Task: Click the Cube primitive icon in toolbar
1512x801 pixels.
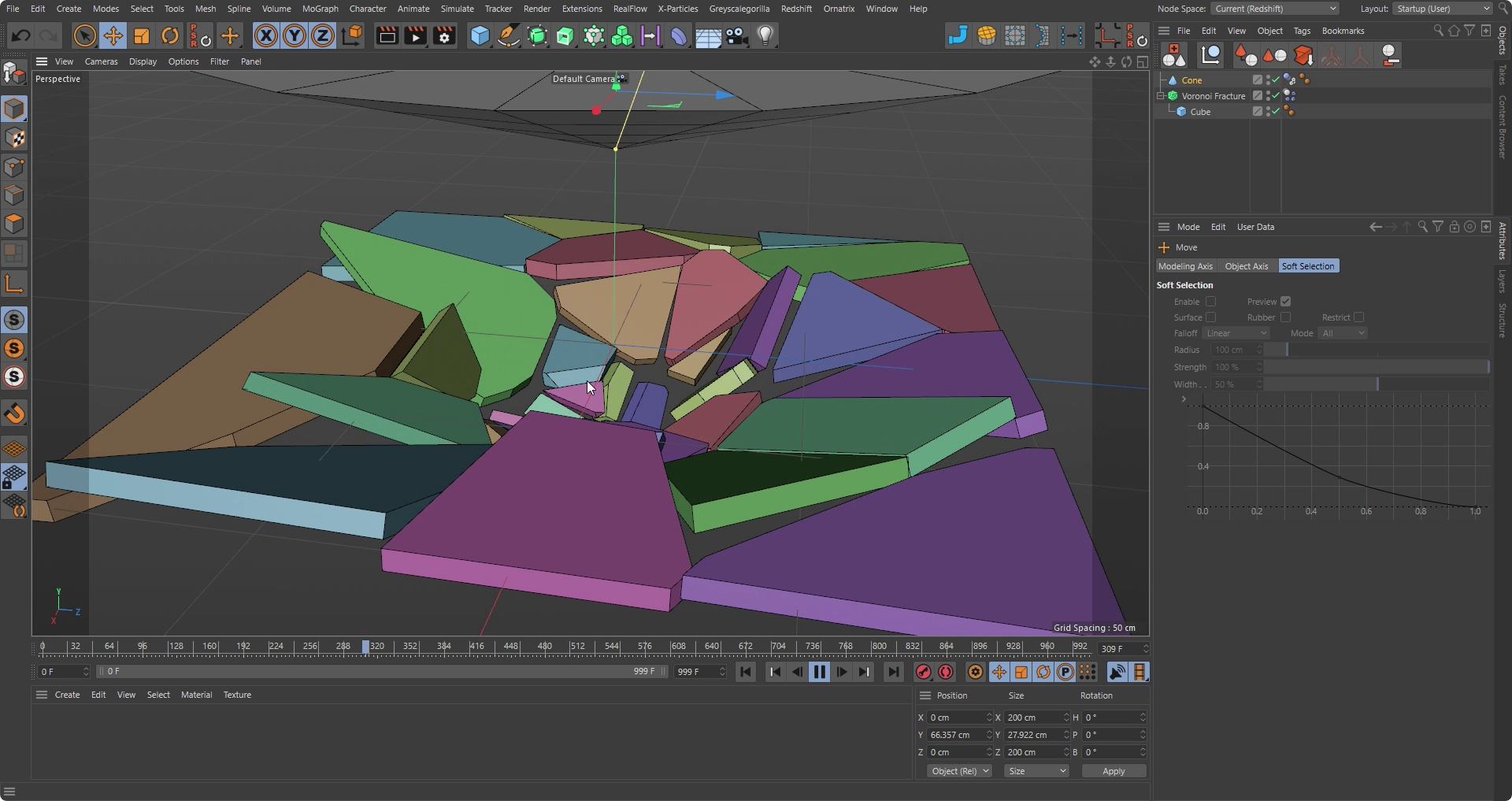Action: pos(480,36)
